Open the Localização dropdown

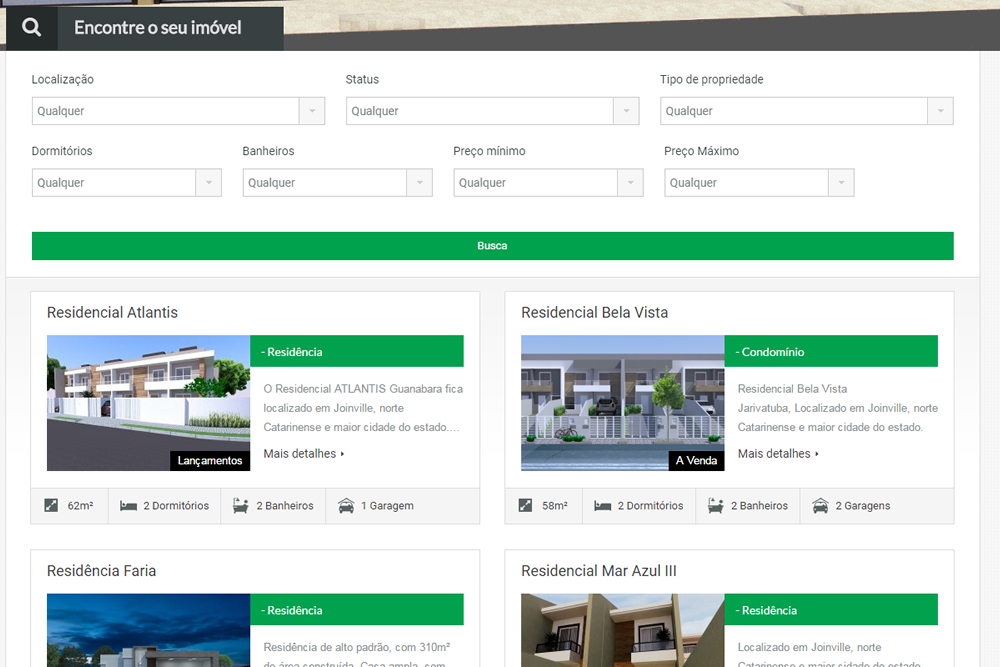point(179,111)
